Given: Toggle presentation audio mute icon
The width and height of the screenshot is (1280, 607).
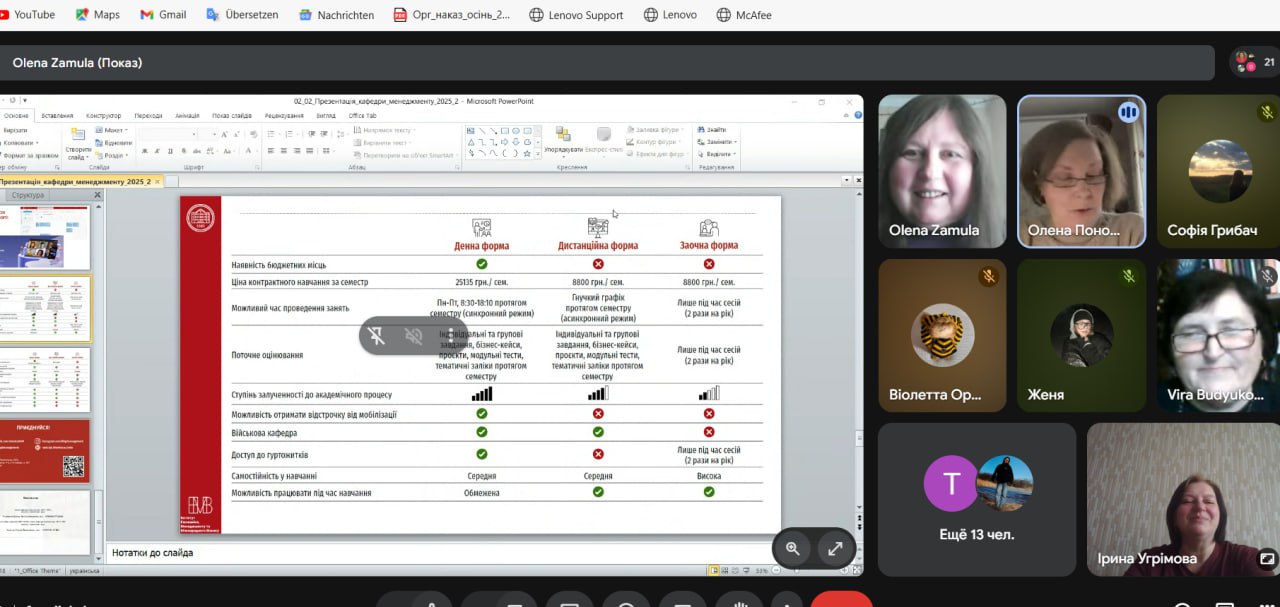Looking at the screenshot, I should [414, 336].
